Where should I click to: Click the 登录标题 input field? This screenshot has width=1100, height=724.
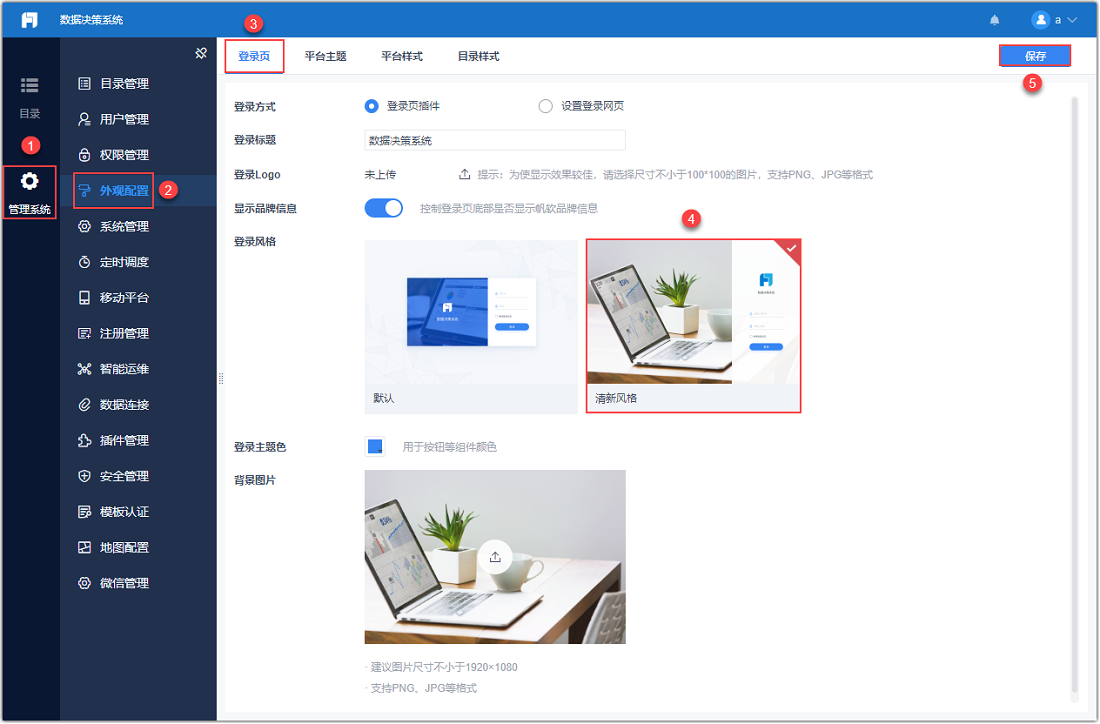tap(495, 140)
